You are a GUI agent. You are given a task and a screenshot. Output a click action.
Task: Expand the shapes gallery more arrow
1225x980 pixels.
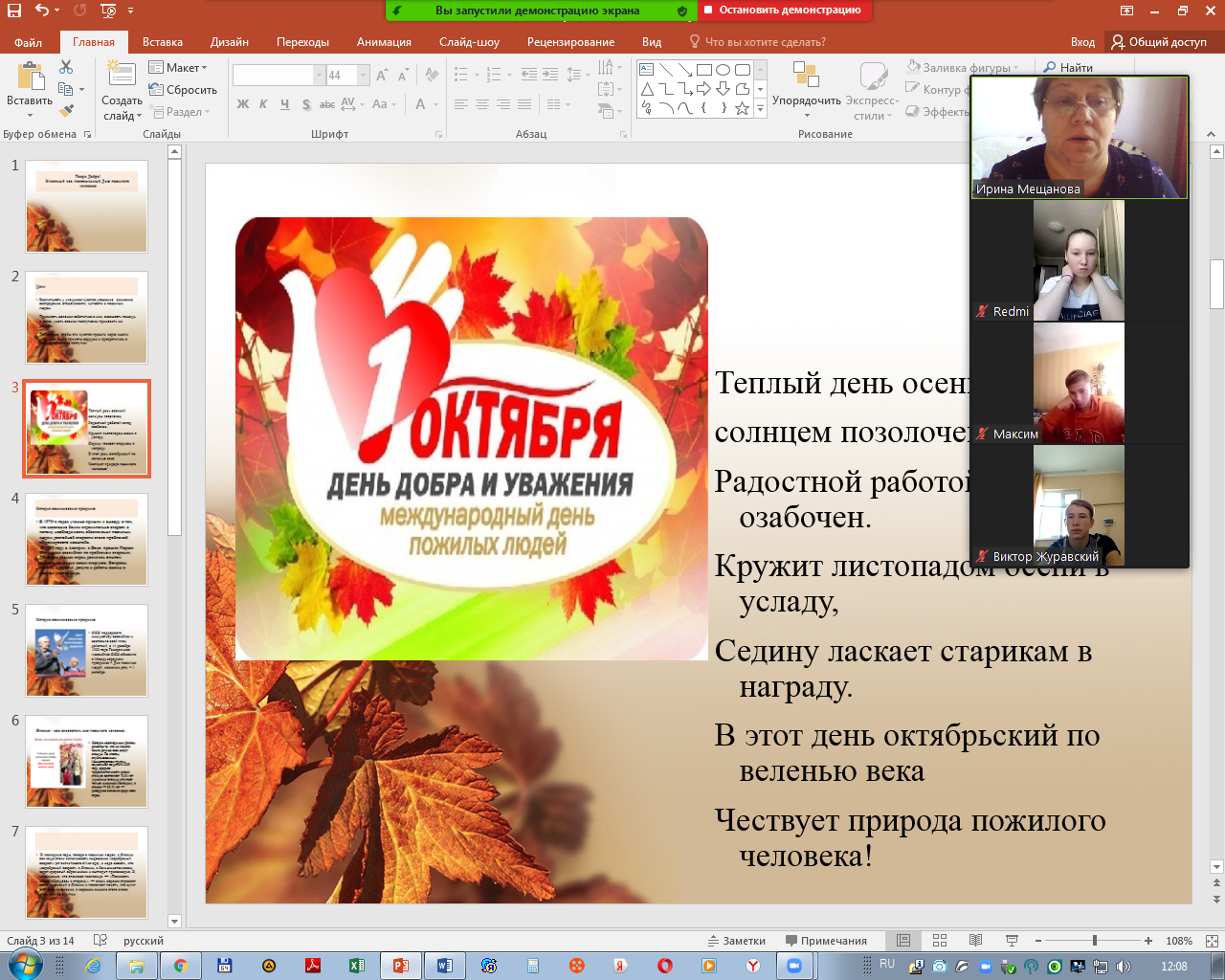point(760,109)
